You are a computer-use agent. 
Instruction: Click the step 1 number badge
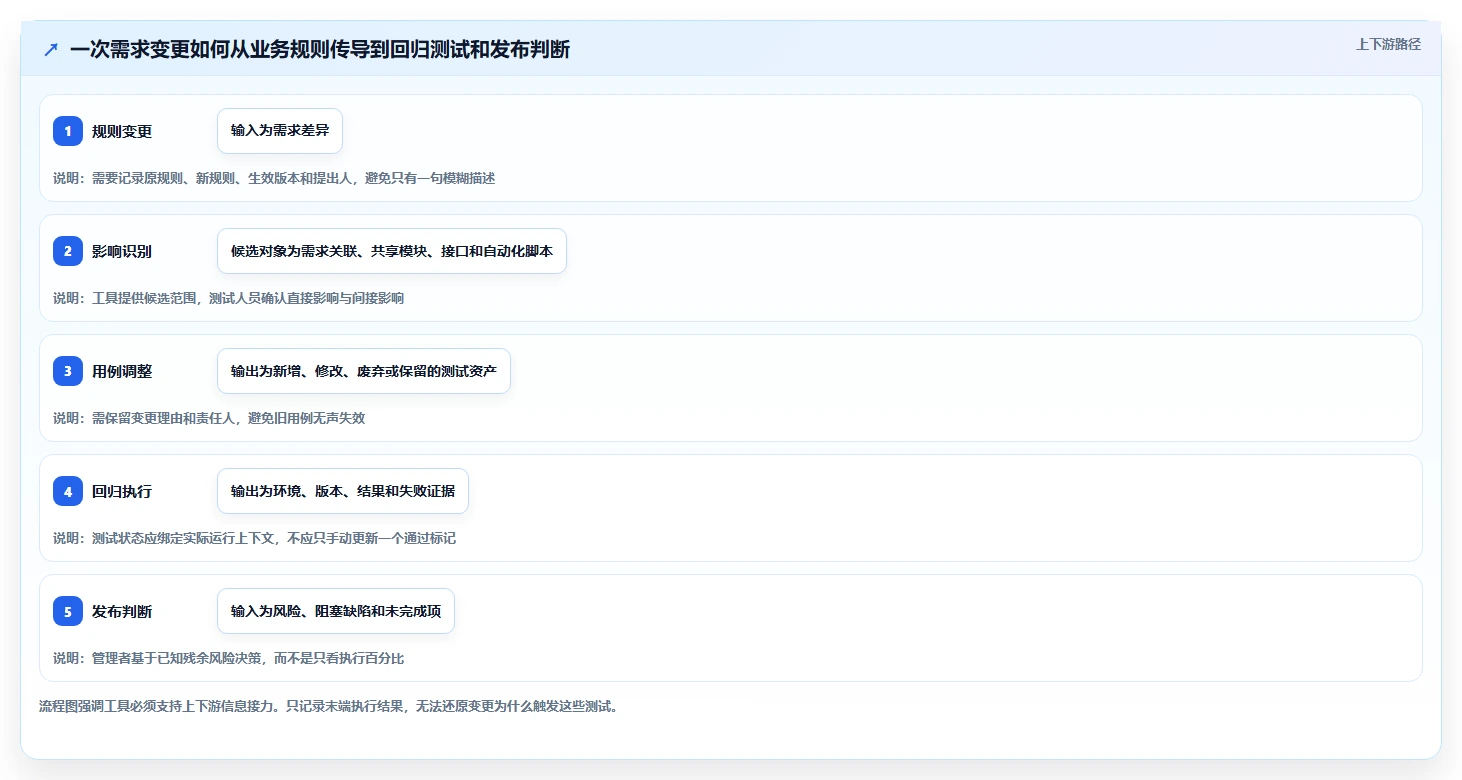coord(68,131)
